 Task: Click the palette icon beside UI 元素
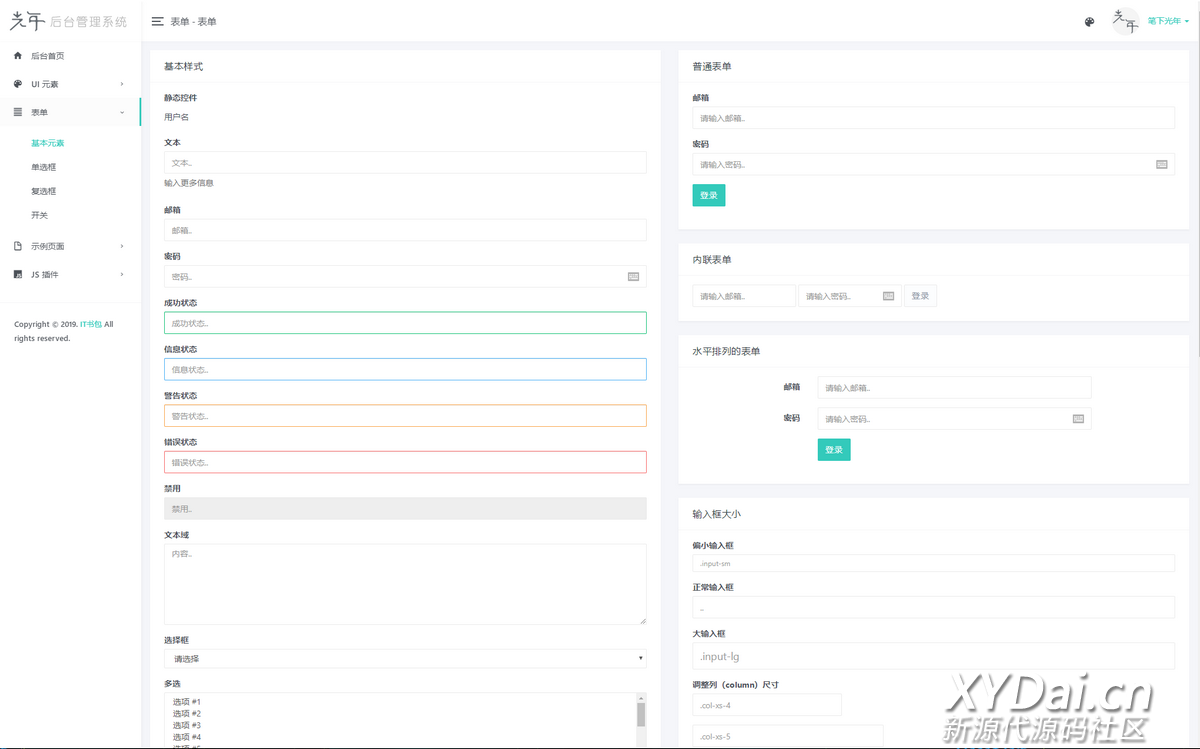point(18,84)
